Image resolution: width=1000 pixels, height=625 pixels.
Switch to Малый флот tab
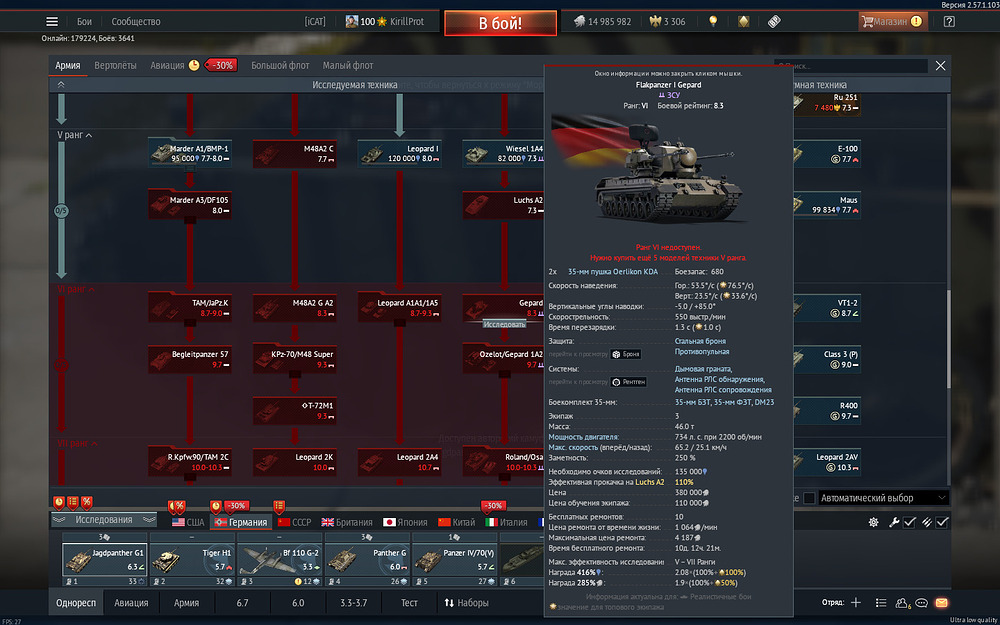coord(348,66)
